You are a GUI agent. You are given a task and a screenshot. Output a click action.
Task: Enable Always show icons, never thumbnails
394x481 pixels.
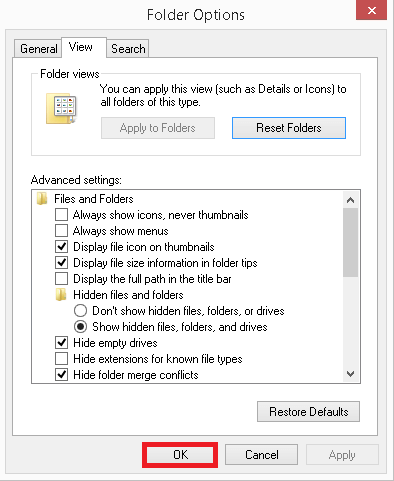(x=61, y=215)
